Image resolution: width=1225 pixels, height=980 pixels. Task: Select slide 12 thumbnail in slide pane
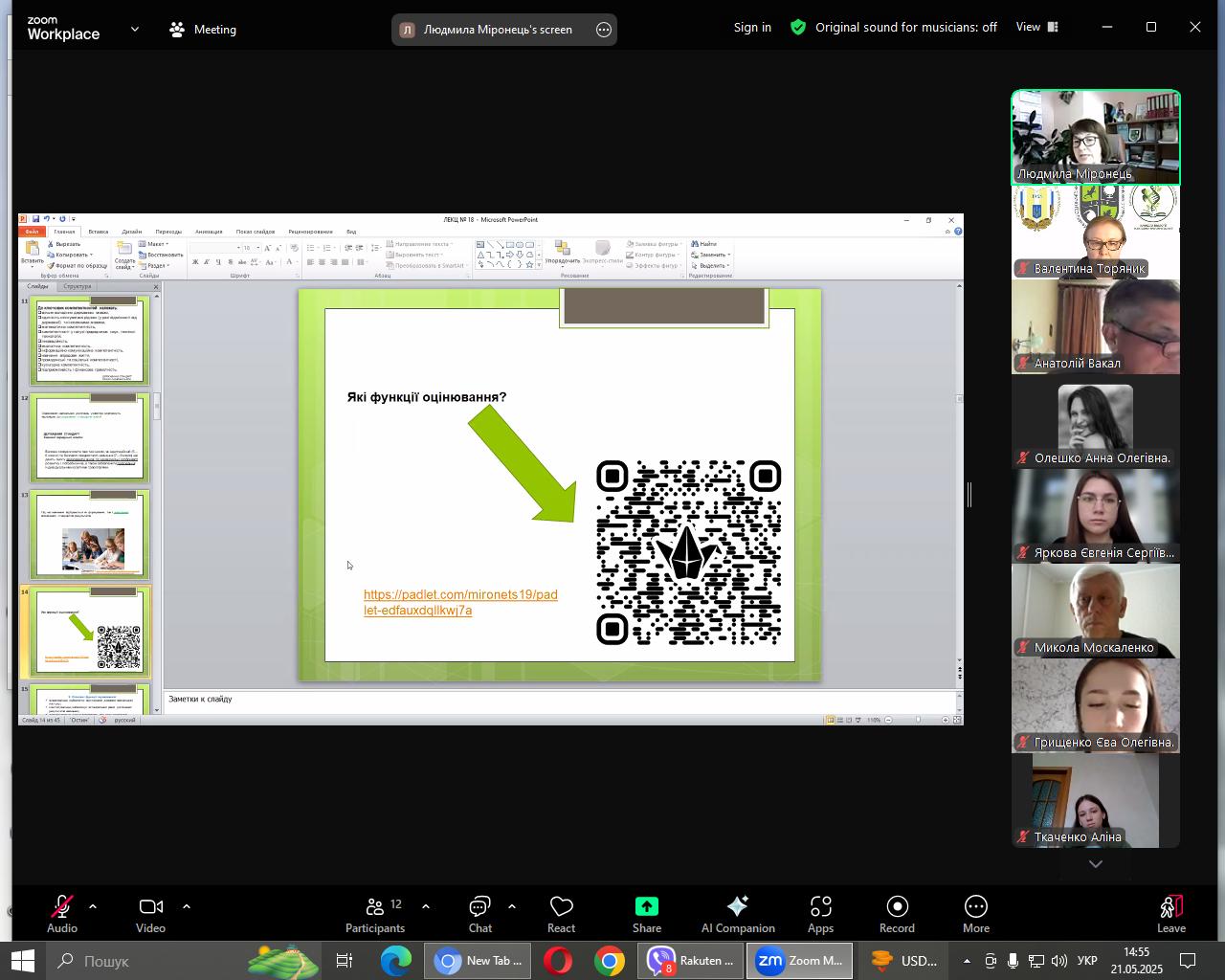coord(89,438)
